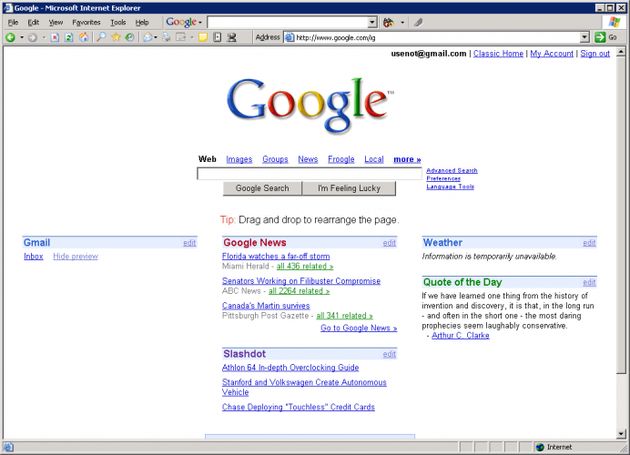
Task: Open the View menu
Action: point(56,23)
